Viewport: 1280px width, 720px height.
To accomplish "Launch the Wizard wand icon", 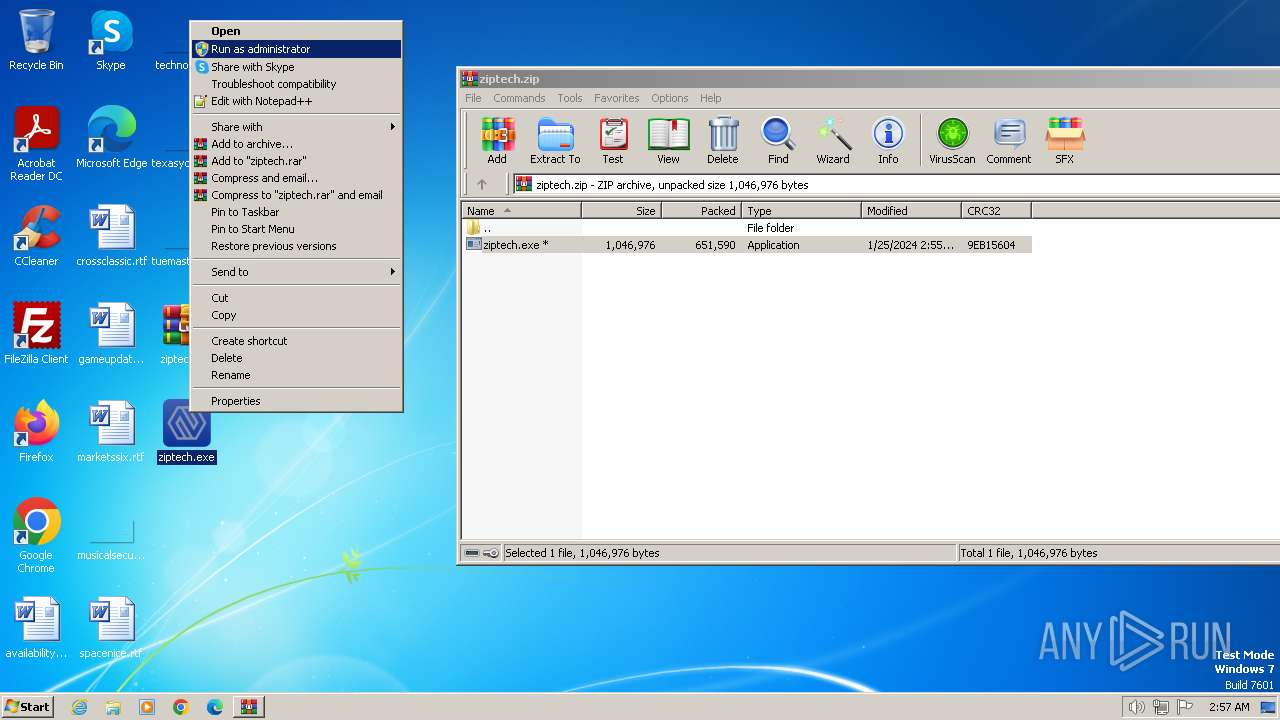I will (x=833, y=141).
